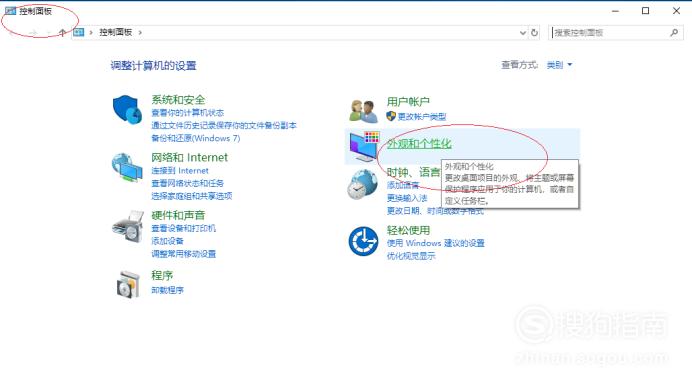Open 连接到 Internet link

[x=180, y=171]
